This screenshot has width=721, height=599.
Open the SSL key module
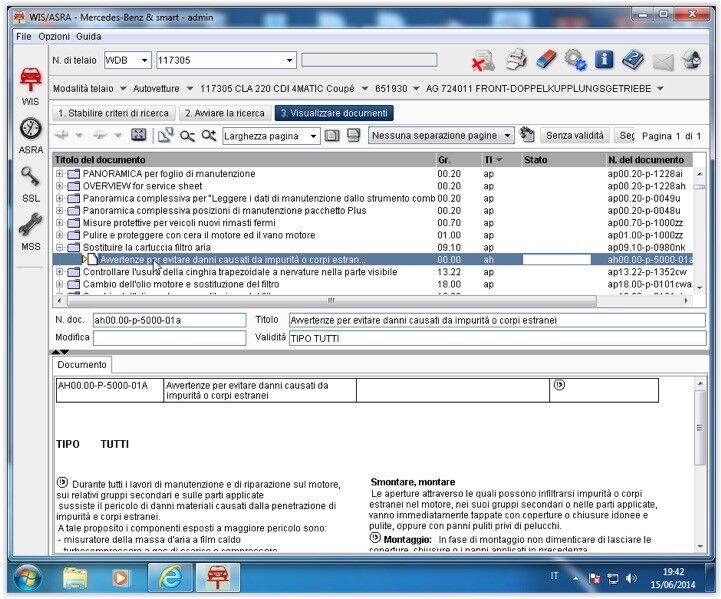tap(30, 185)
